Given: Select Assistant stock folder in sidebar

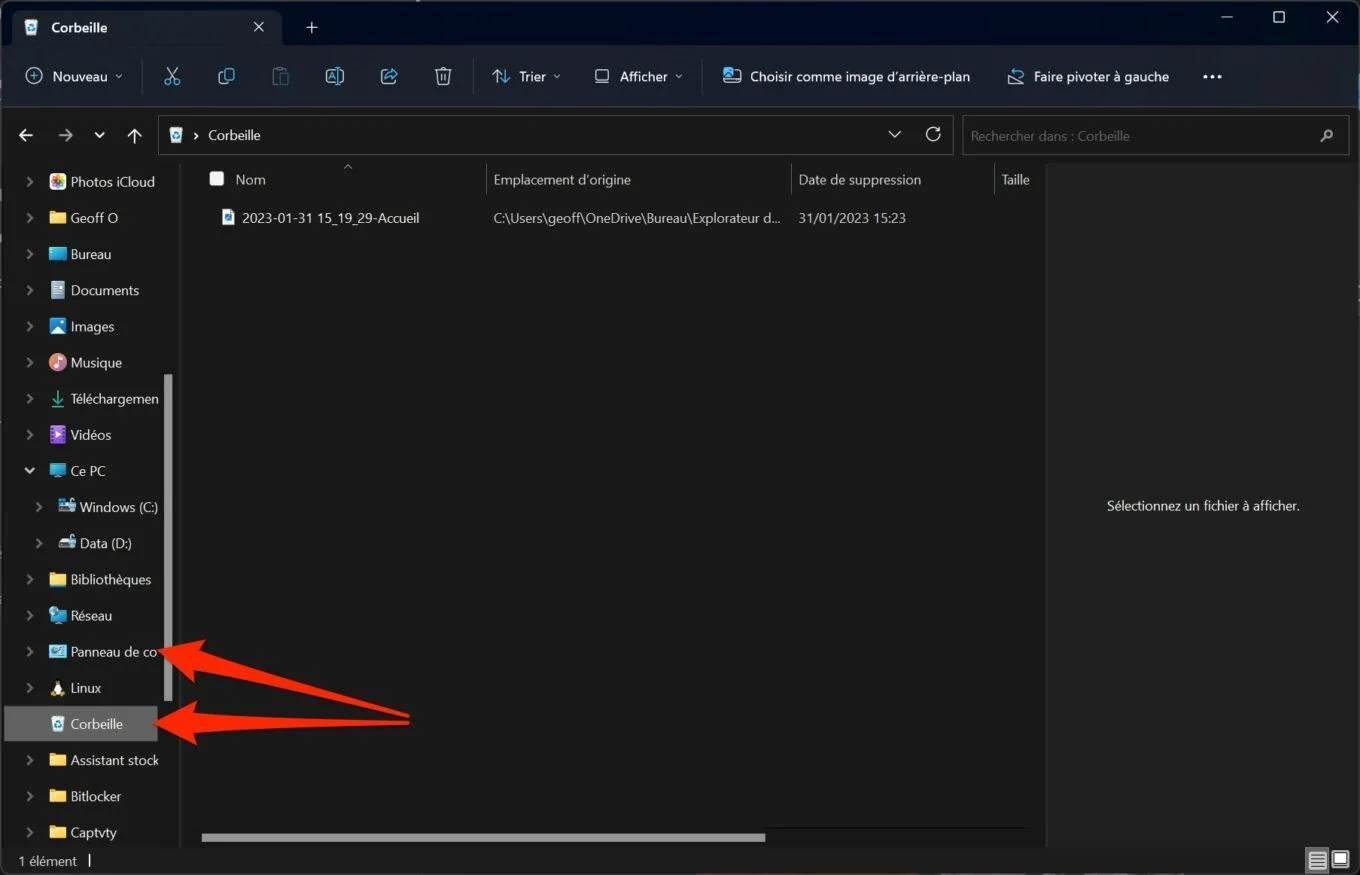Looking at the screenshot, I should 114,761.
